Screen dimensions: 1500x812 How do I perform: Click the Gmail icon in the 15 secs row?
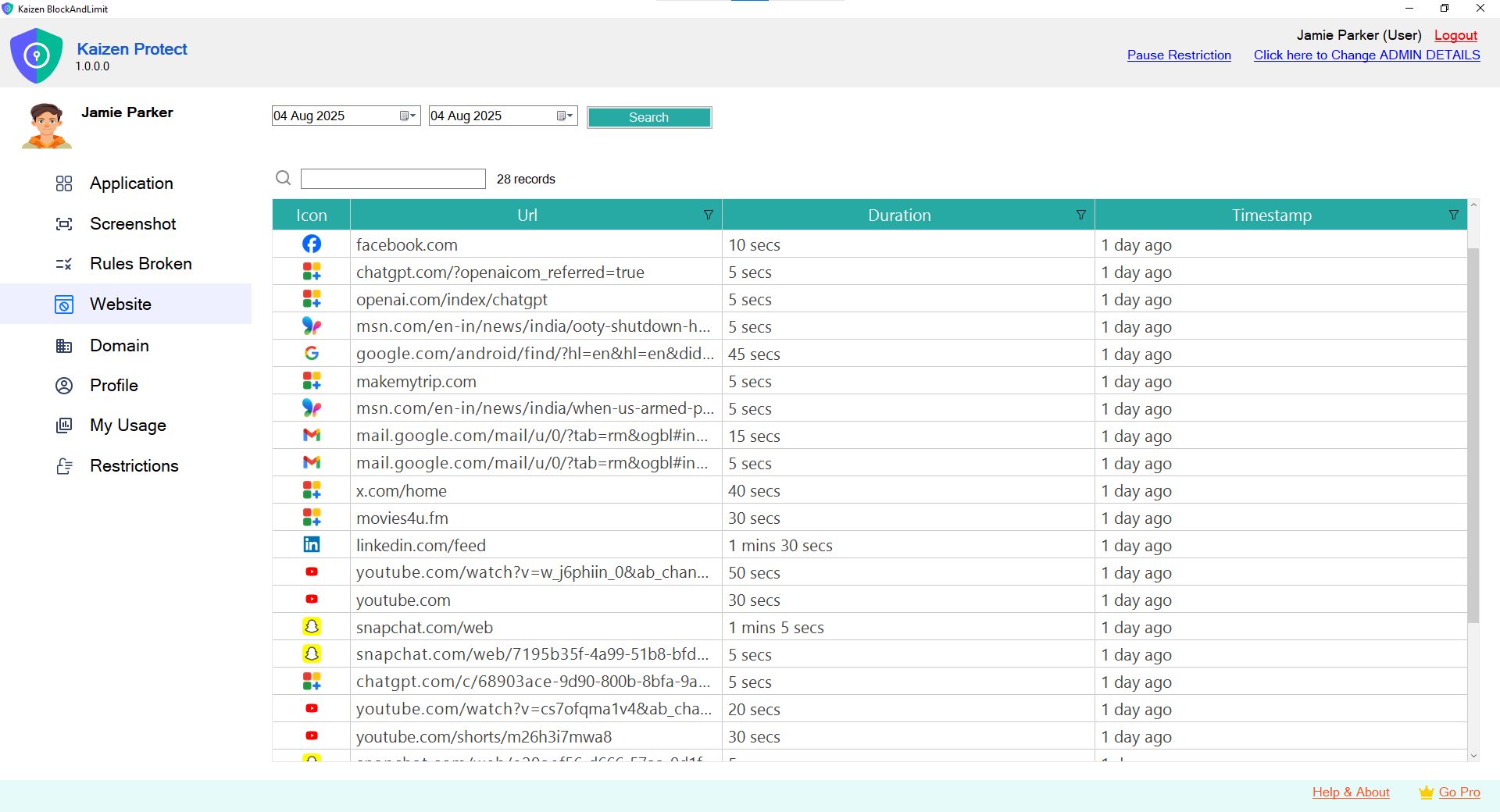[312, 436]
